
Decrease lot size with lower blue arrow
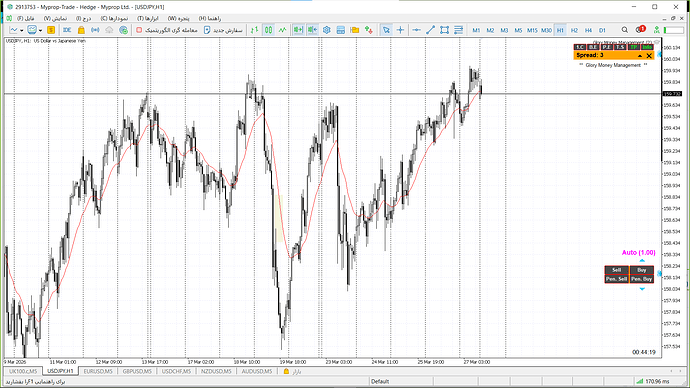click(642, 289)
